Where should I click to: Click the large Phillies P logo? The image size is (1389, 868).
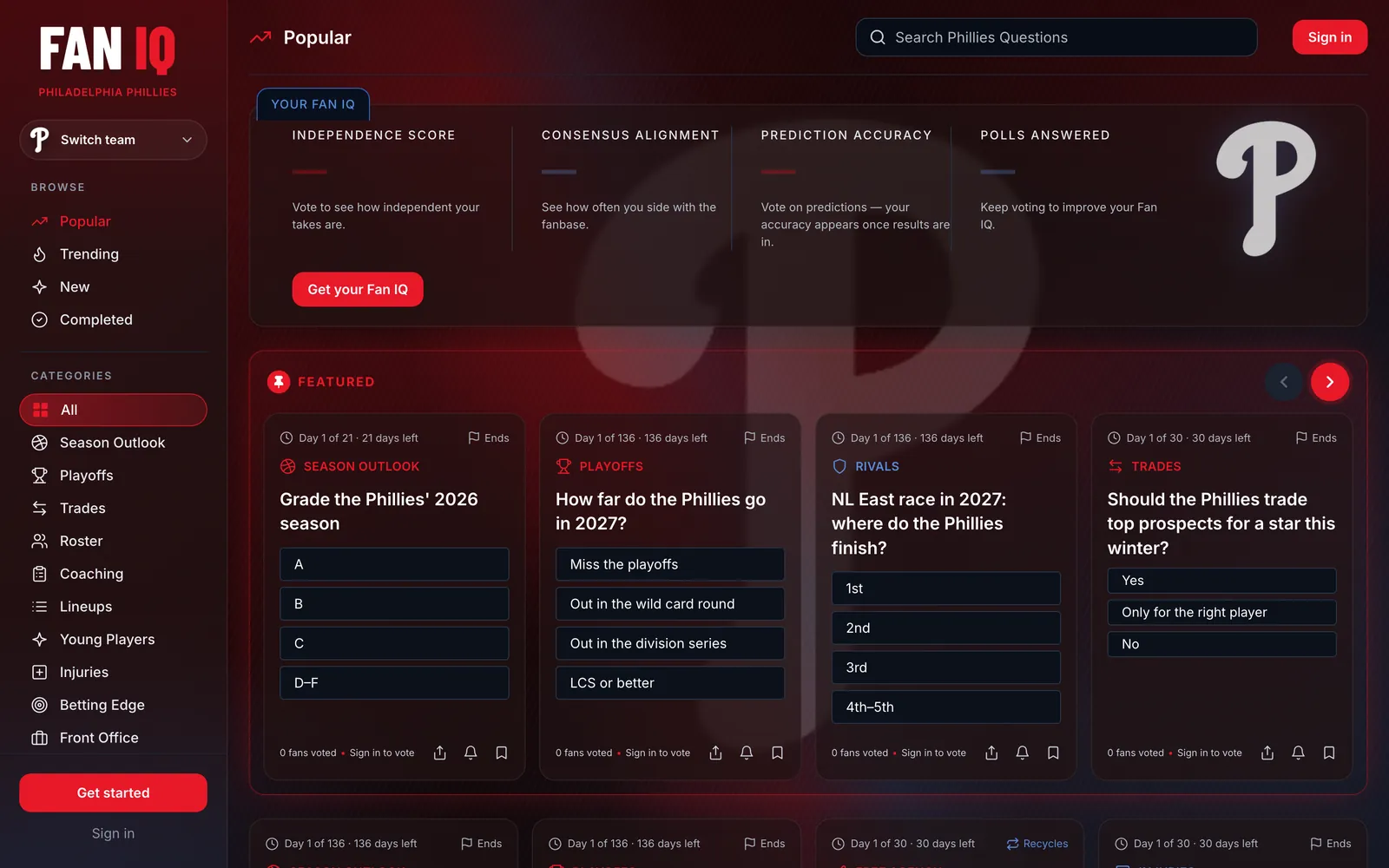pos(1266,188)
